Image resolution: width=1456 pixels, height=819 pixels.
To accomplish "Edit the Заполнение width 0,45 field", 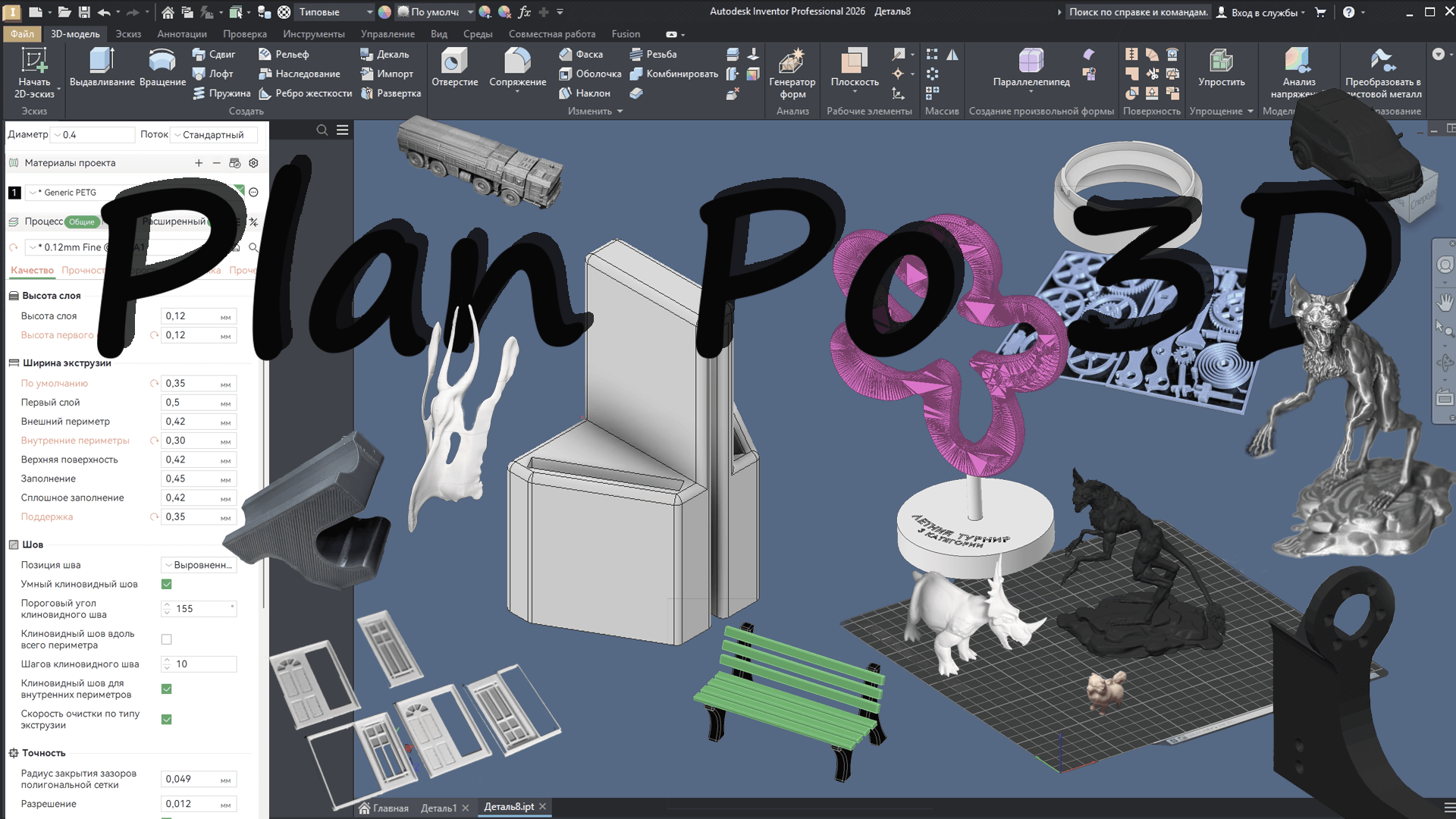I will pos(199,479).
